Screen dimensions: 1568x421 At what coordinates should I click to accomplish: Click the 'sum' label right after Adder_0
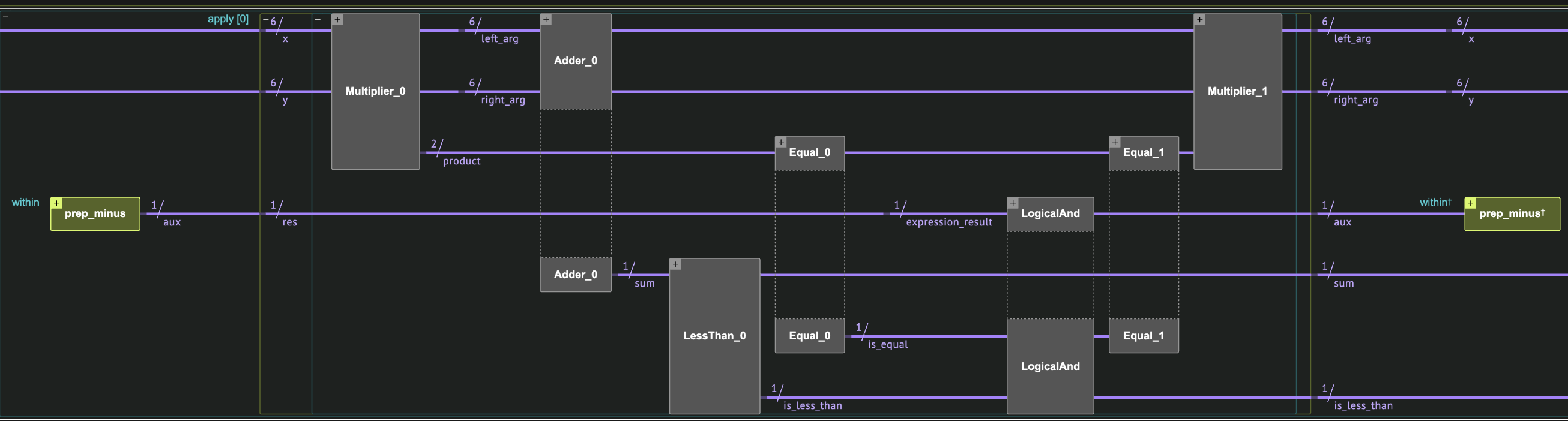(645, 284)
